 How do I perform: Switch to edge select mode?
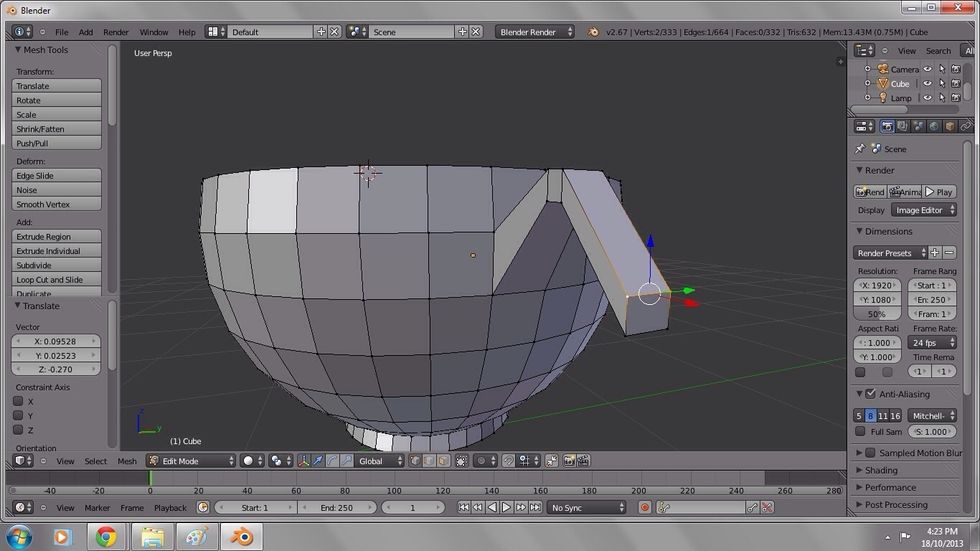coord(429,461)
